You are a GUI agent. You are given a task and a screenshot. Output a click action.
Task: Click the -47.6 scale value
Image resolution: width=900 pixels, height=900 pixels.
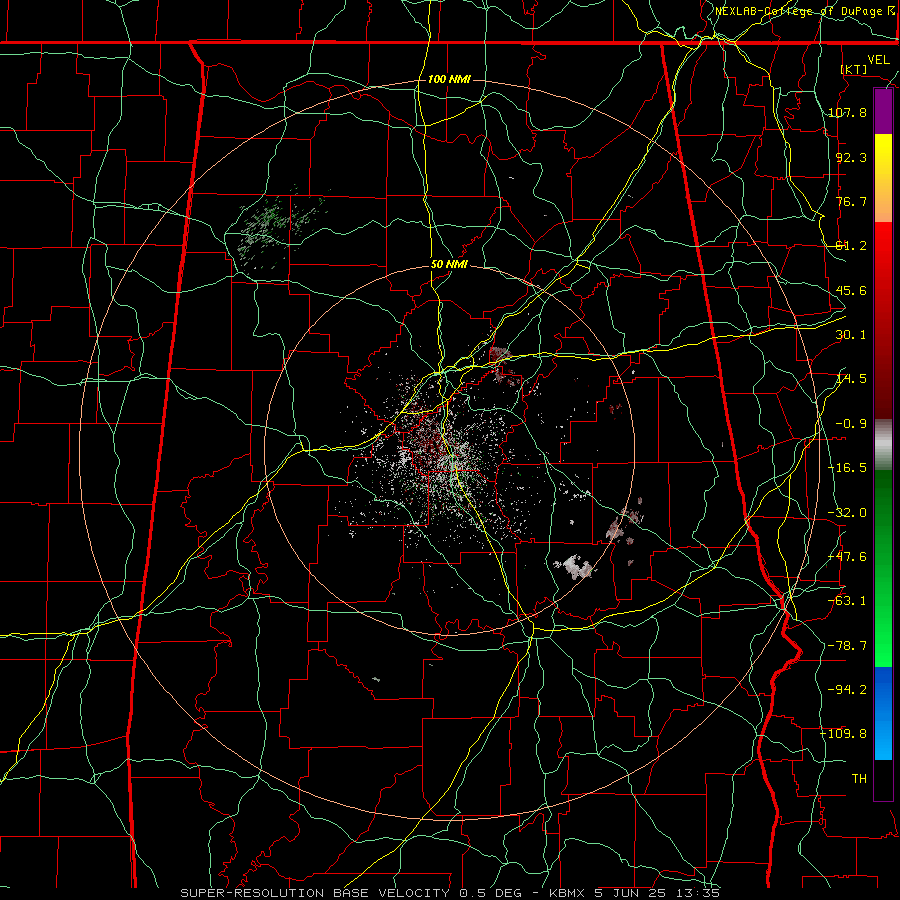pos(848,557)
